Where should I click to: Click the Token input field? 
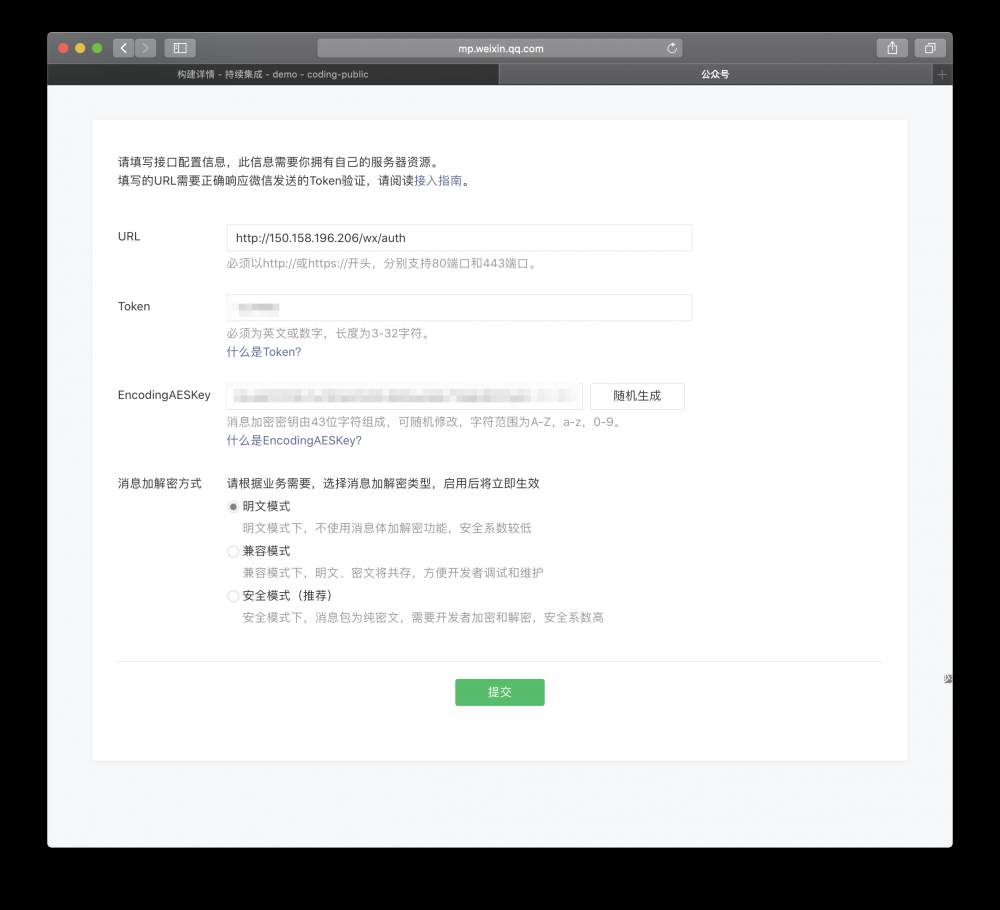click(x=459, y=307)
